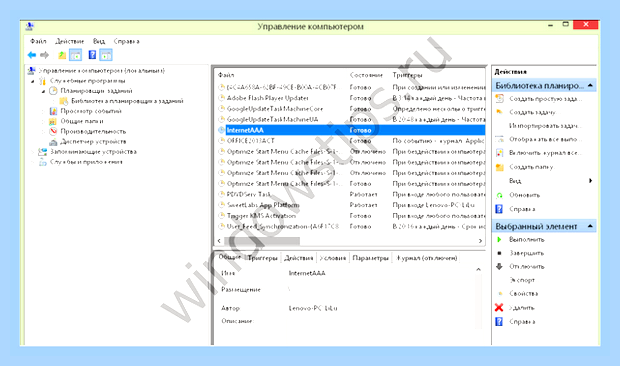620x366 pixels.
Task: Click the Экспорт action
Action: 522,280
